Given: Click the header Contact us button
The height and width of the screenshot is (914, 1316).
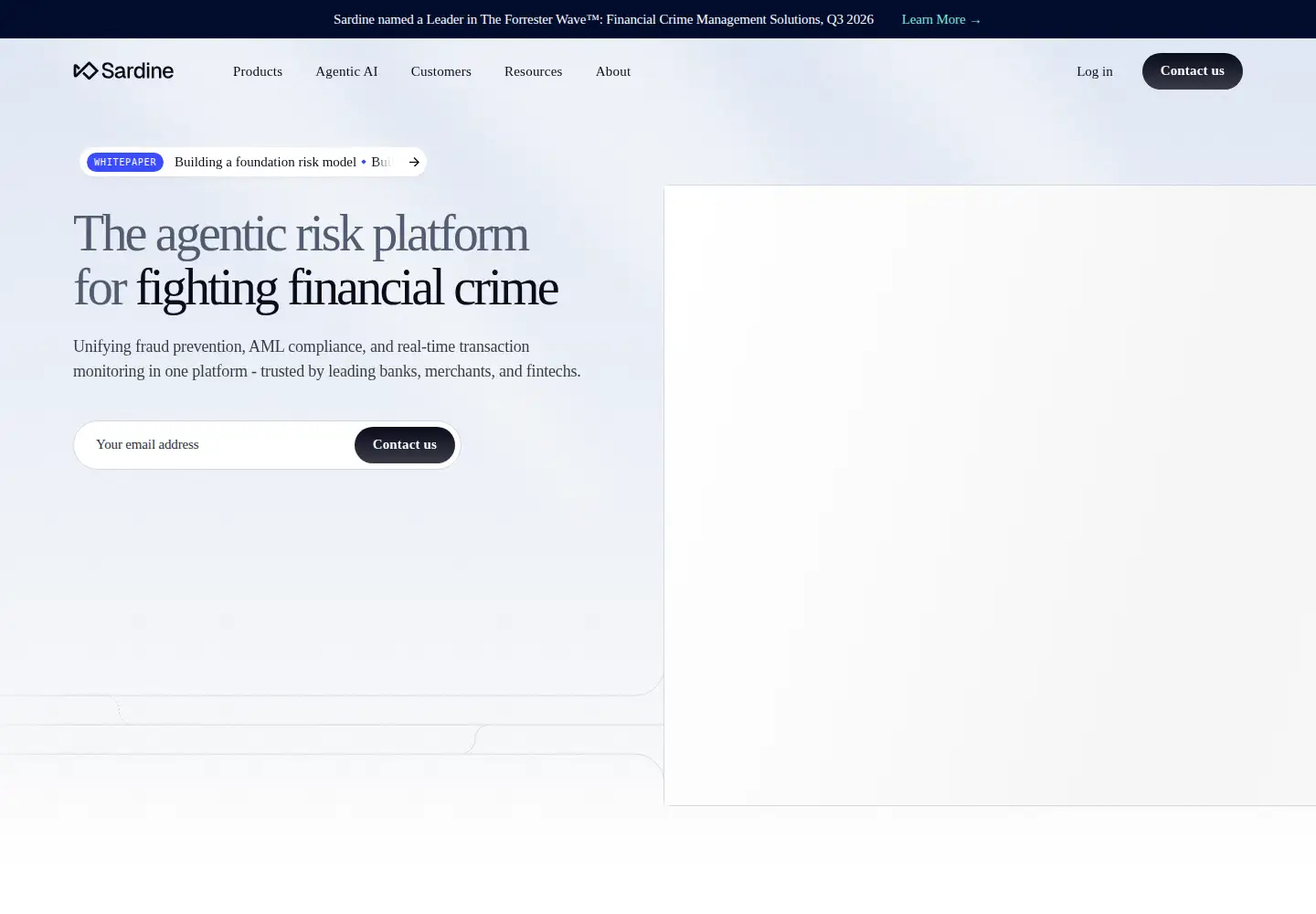Looking at the screenshot, I should pyautogui.click(x=1193, y=71).
